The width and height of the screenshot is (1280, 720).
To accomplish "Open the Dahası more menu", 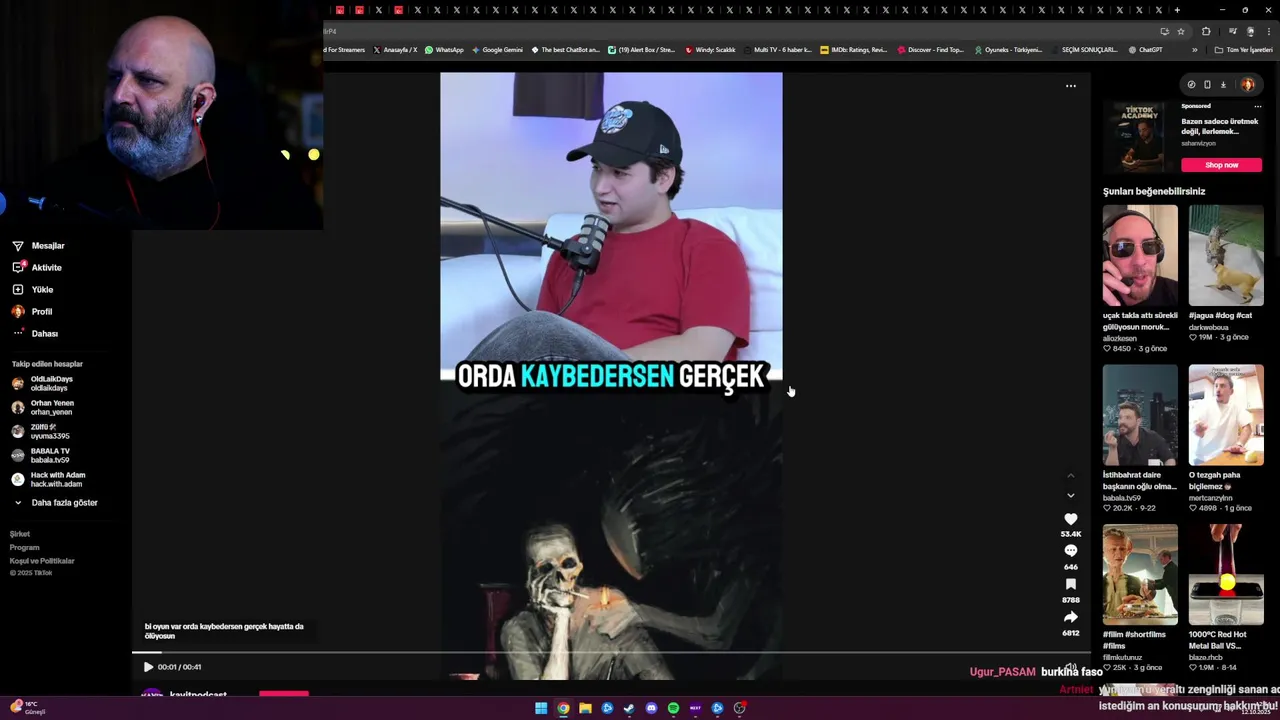I will click(35, 334).
